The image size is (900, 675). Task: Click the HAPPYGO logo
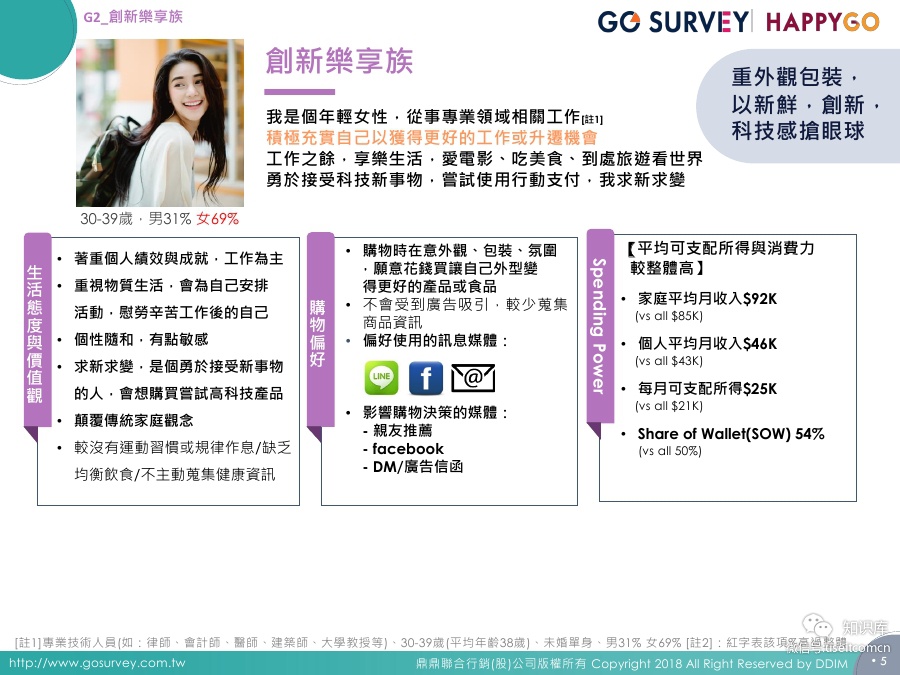click(823, 22)
